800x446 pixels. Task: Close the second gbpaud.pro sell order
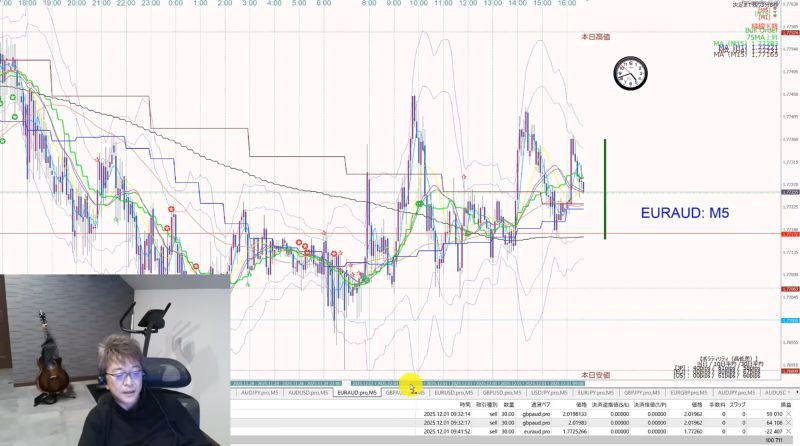point(789,423)
